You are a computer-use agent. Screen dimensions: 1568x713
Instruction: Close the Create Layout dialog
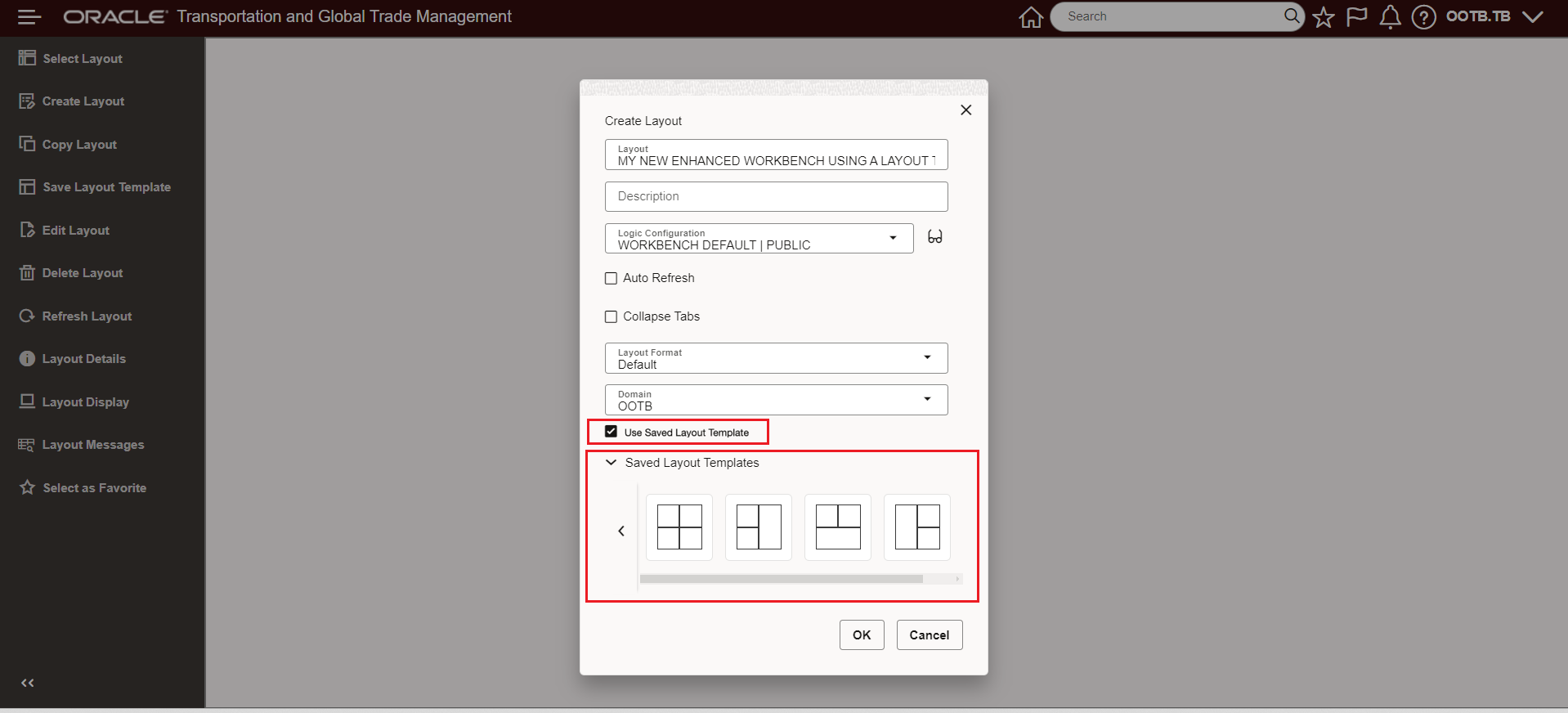coord(965,110)
